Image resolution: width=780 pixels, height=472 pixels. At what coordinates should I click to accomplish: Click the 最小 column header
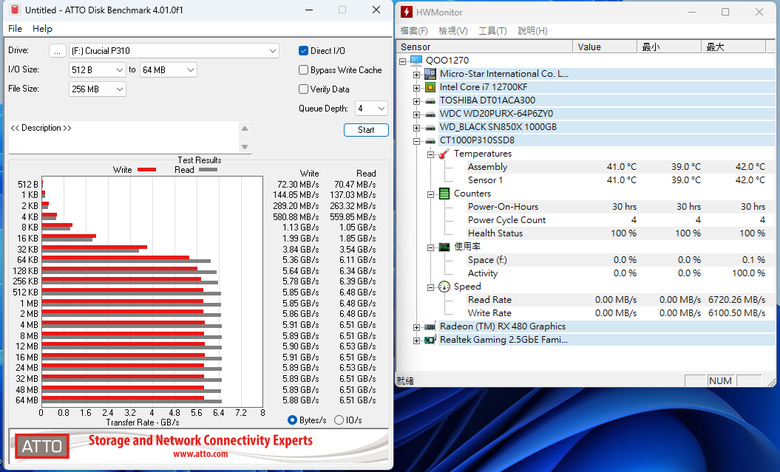[669, 47]
